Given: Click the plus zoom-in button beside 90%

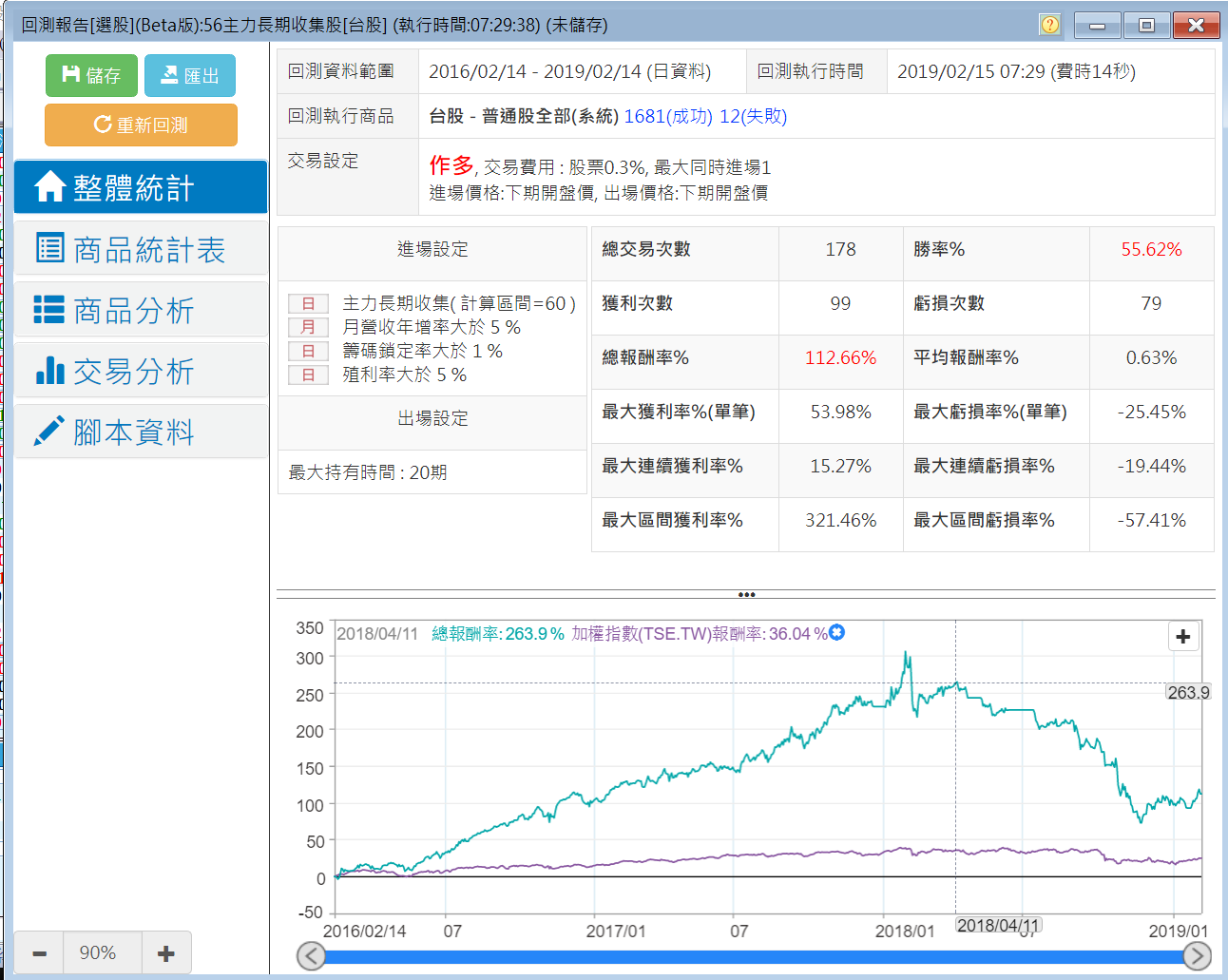Looking at the screenshot, I should click(166, 953).
